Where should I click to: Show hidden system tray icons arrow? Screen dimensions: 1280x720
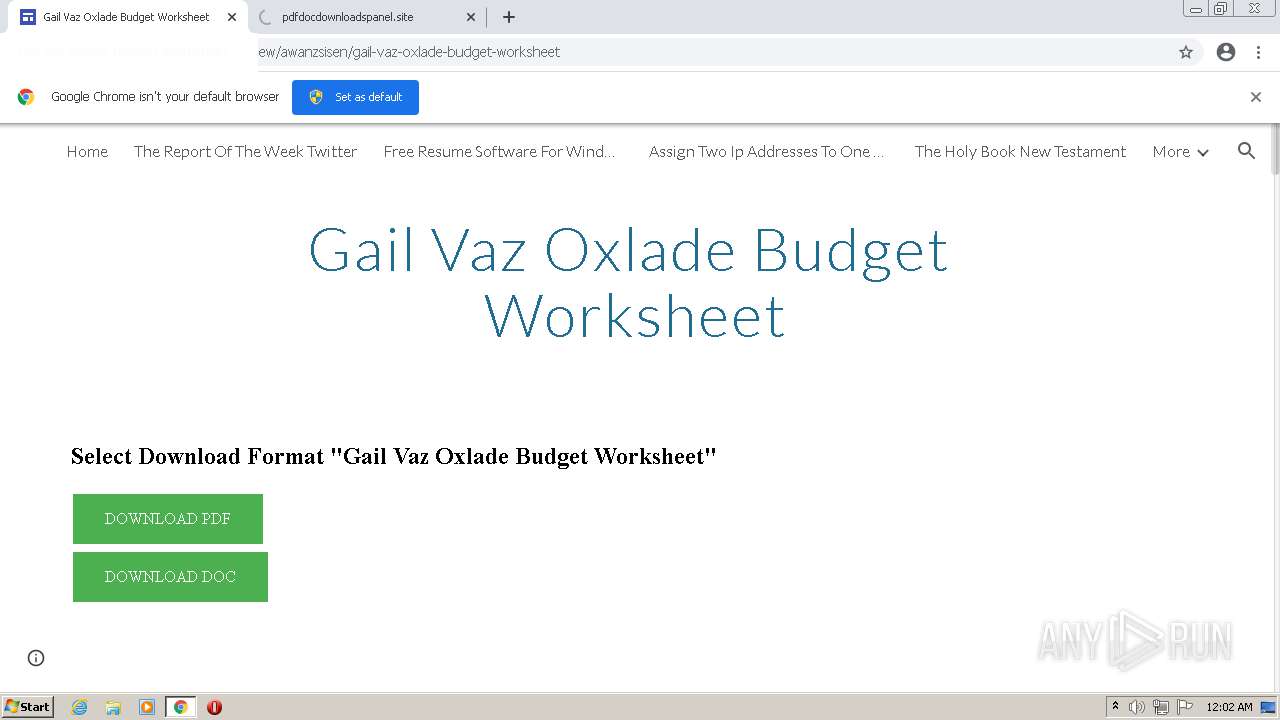tap(1115, 707)
